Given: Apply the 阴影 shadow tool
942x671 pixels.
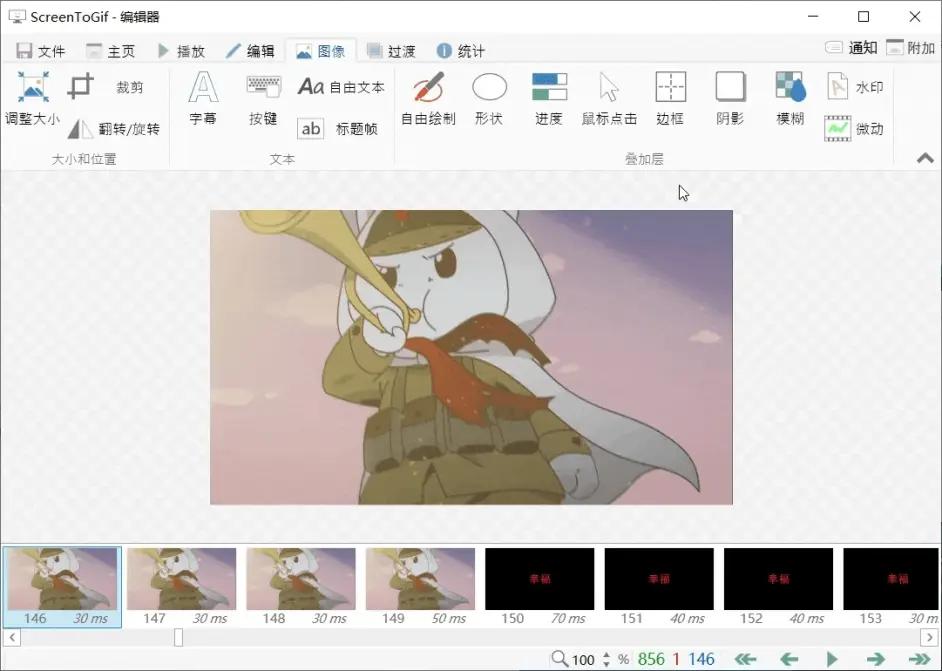Looking at the screenshot, I should (730, 99).
